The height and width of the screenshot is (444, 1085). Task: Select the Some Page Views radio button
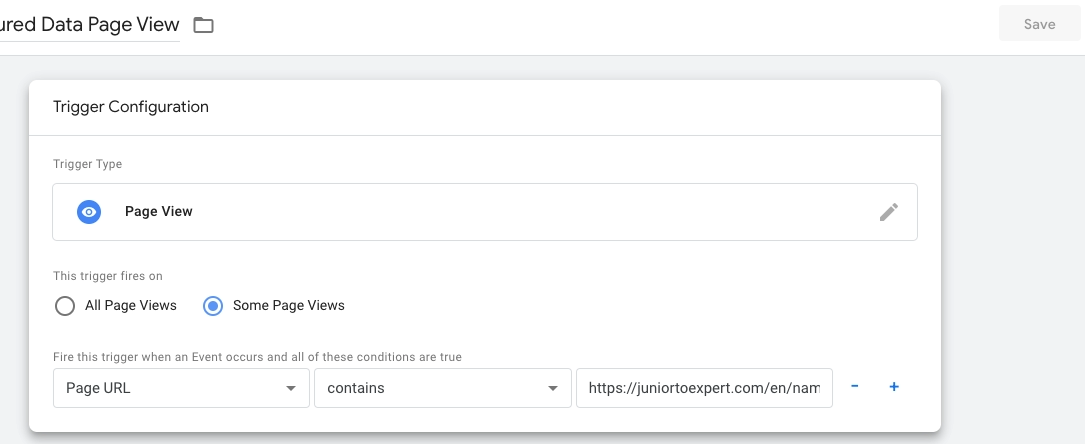click(x=212, y=306)
